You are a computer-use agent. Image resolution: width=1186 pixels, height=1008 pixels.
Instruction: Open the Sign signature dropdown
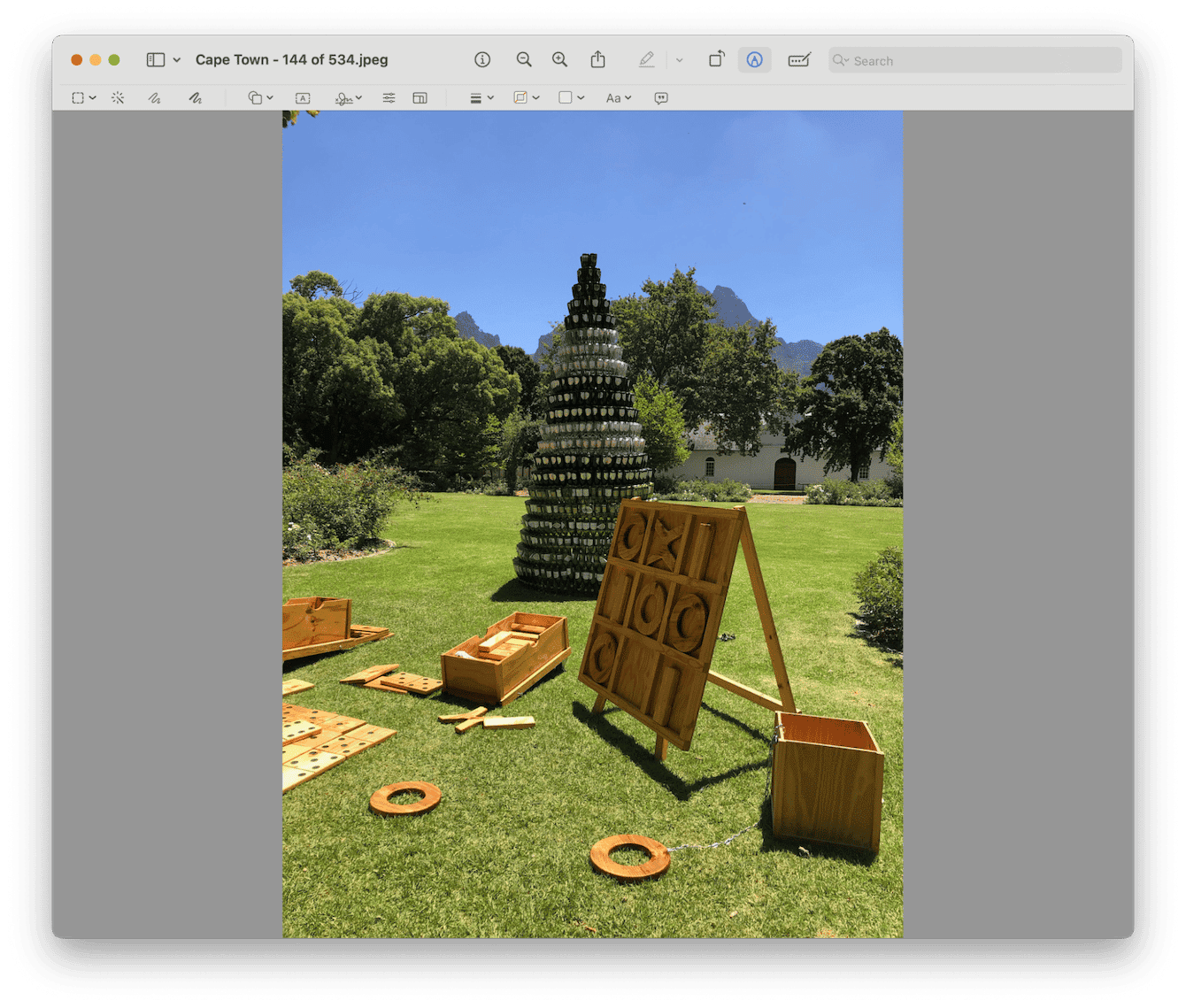point(349,98)
